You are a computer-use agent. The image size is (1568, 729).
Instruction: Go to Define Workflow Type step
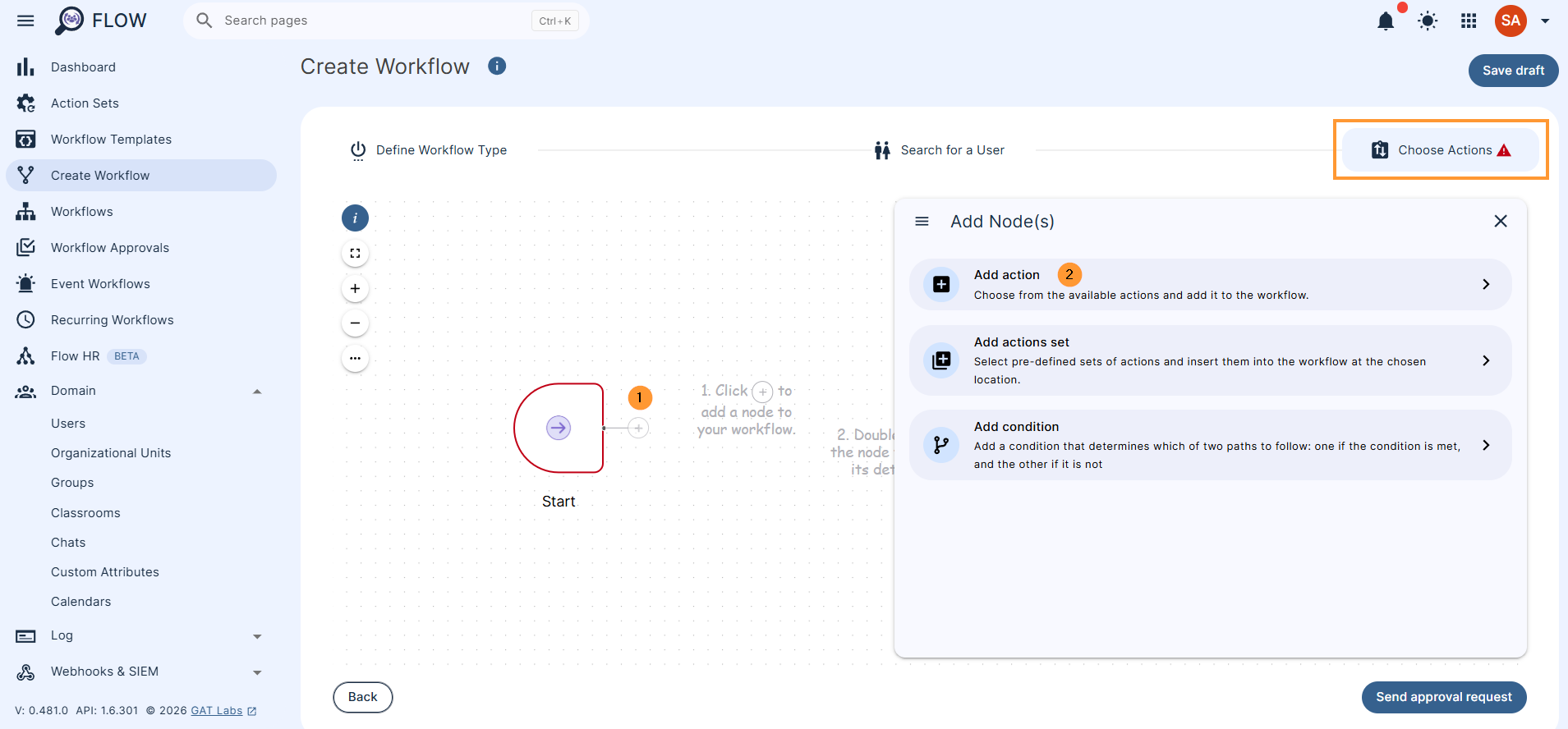tap(429, 150)
